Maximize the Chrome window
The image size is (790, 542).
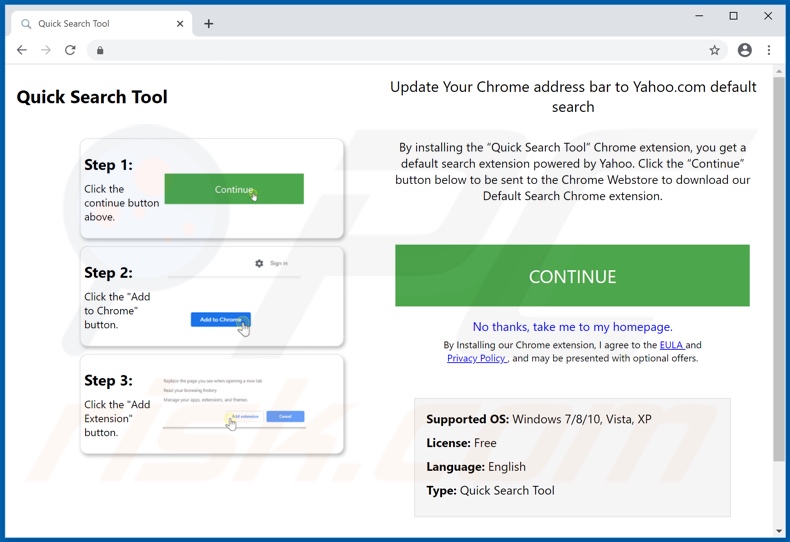733,16
